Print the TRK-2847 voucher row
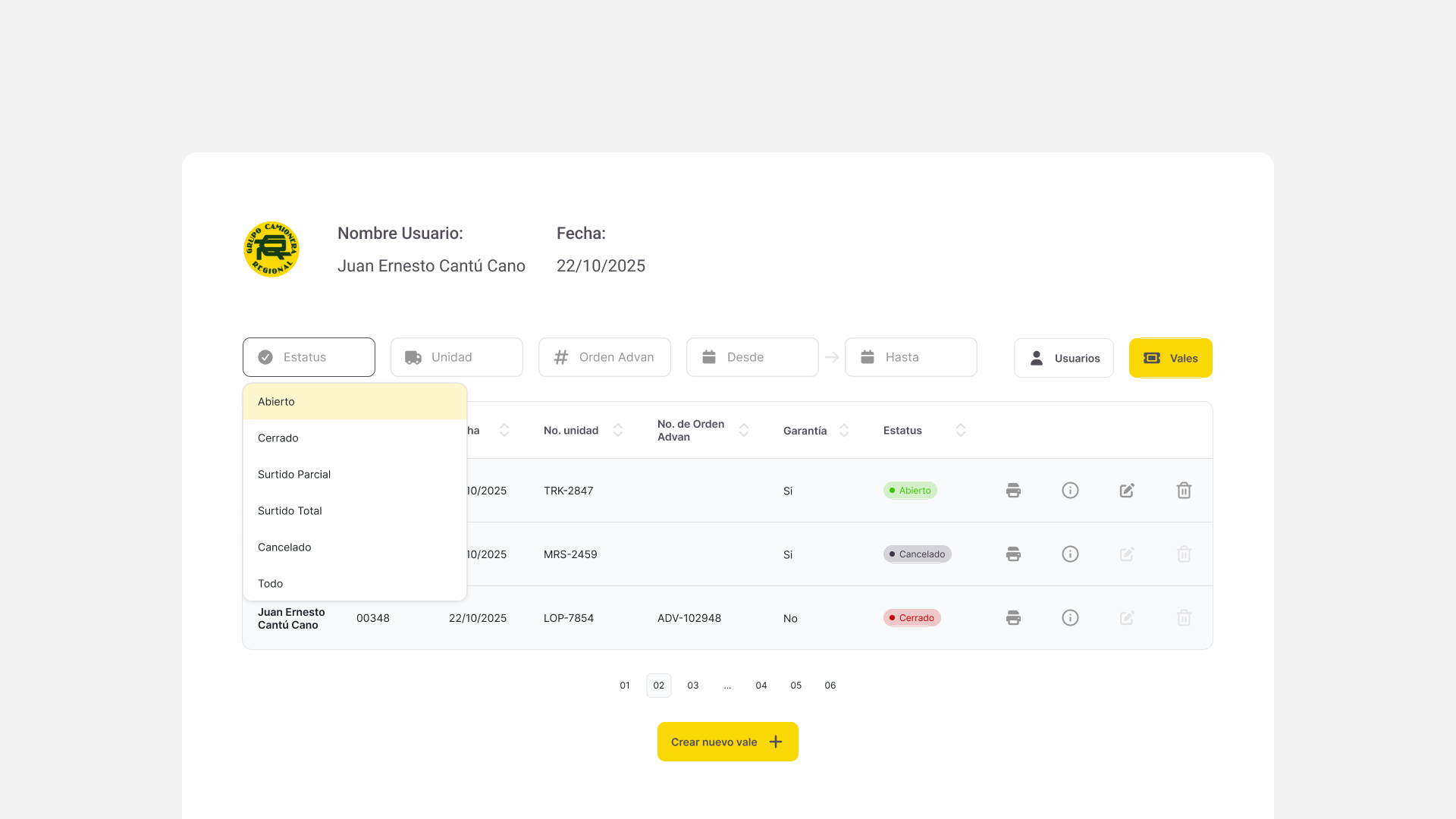This screenshot has height=819, width=1456. (x=1013, y=491)
